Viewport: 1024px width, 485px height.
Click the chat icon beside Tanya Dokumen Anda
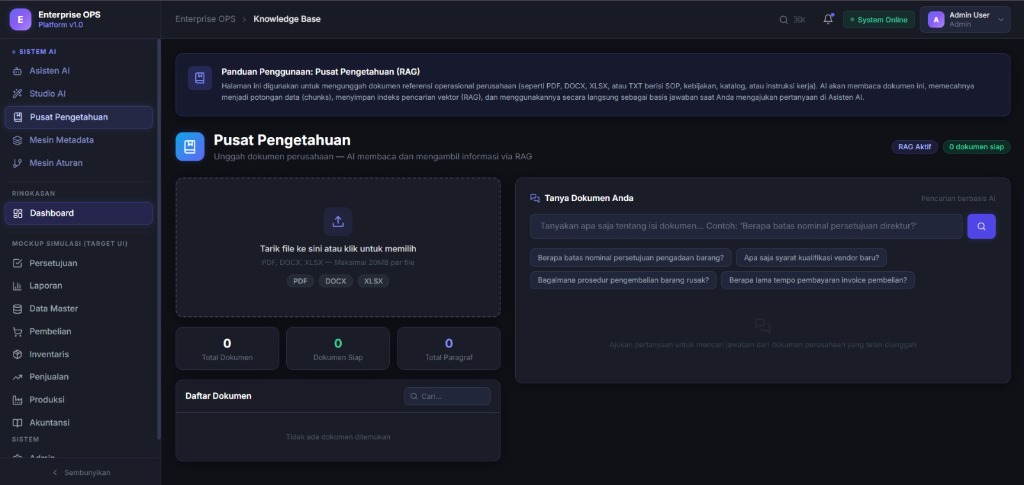(x=535, y=198)
